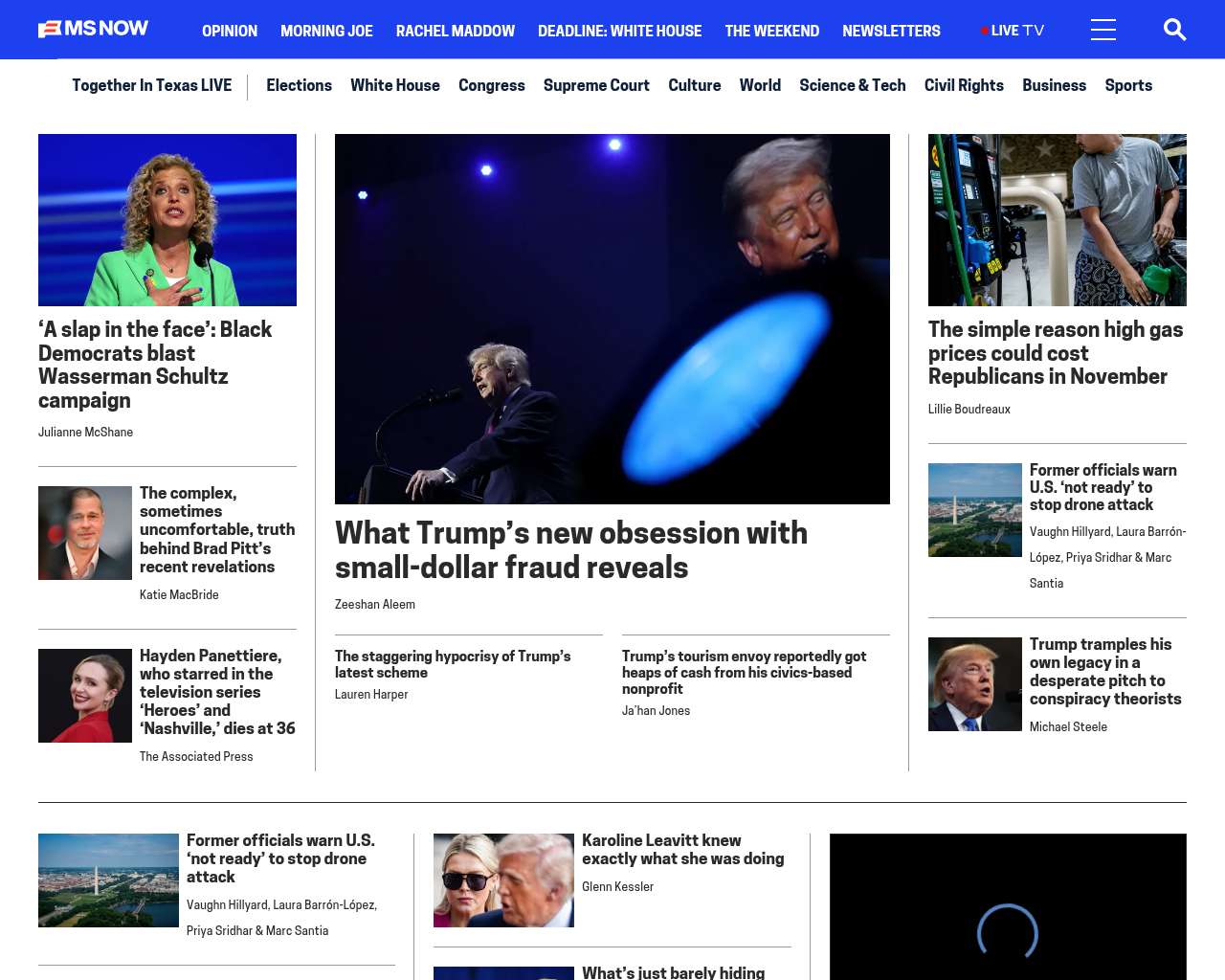Open the hamburger menu icon
This screenshot has height=980, width=1225.
pos(1103,30)
